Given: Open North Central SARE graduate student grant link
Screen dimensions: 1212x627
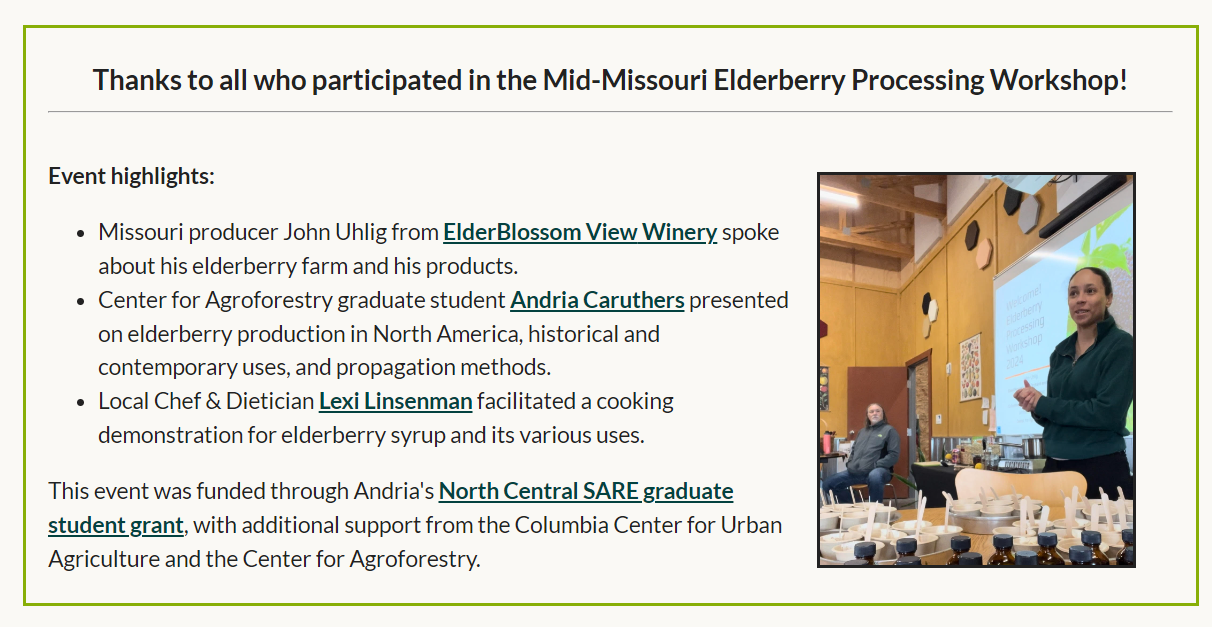Looking at the screenshot, I should (x=585, y=491).
